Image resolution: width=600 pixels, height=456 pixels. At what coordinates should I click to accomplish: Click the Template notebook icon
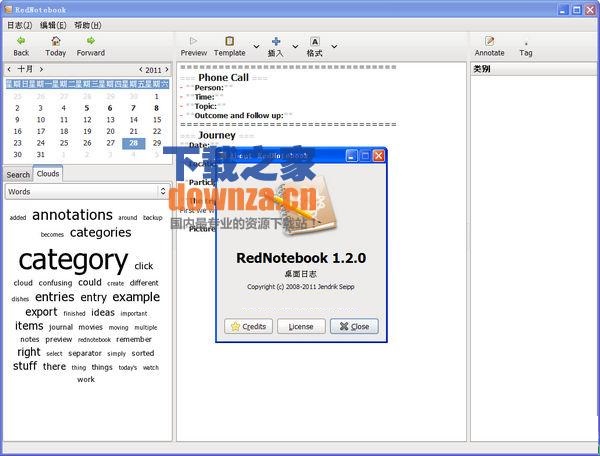tap(230, 41)
